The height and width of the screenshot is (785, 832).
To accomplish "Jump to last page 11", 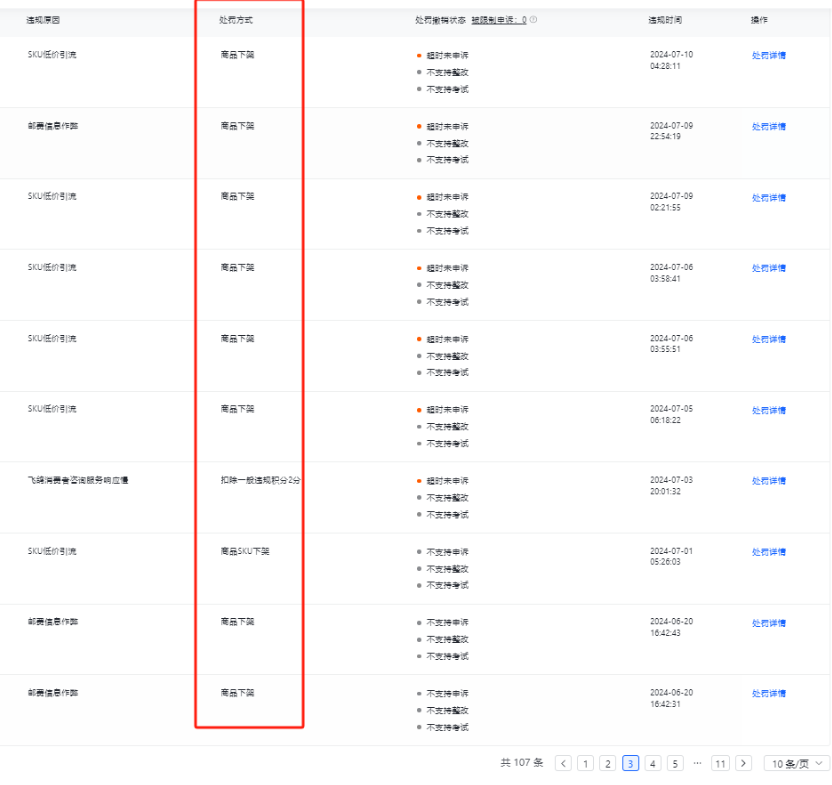I will [720, 763].
